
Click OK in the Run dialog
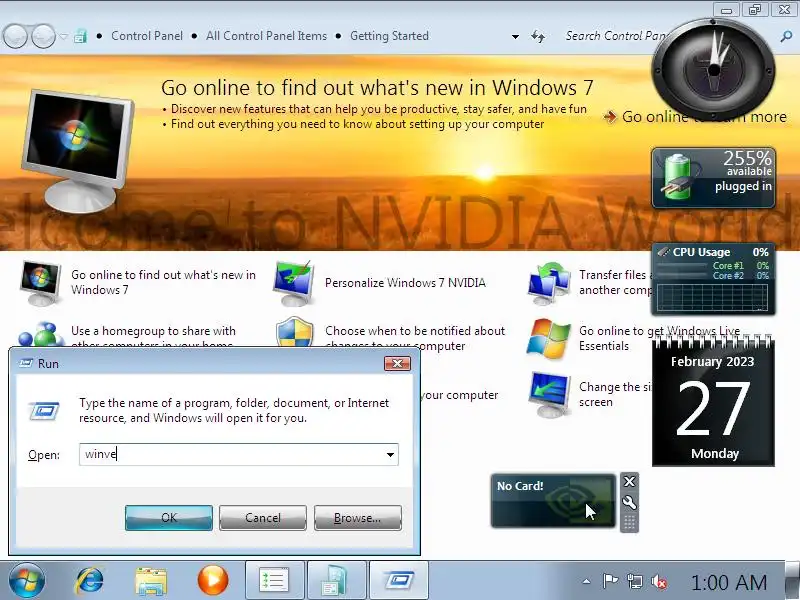click(x=169, y=518)
